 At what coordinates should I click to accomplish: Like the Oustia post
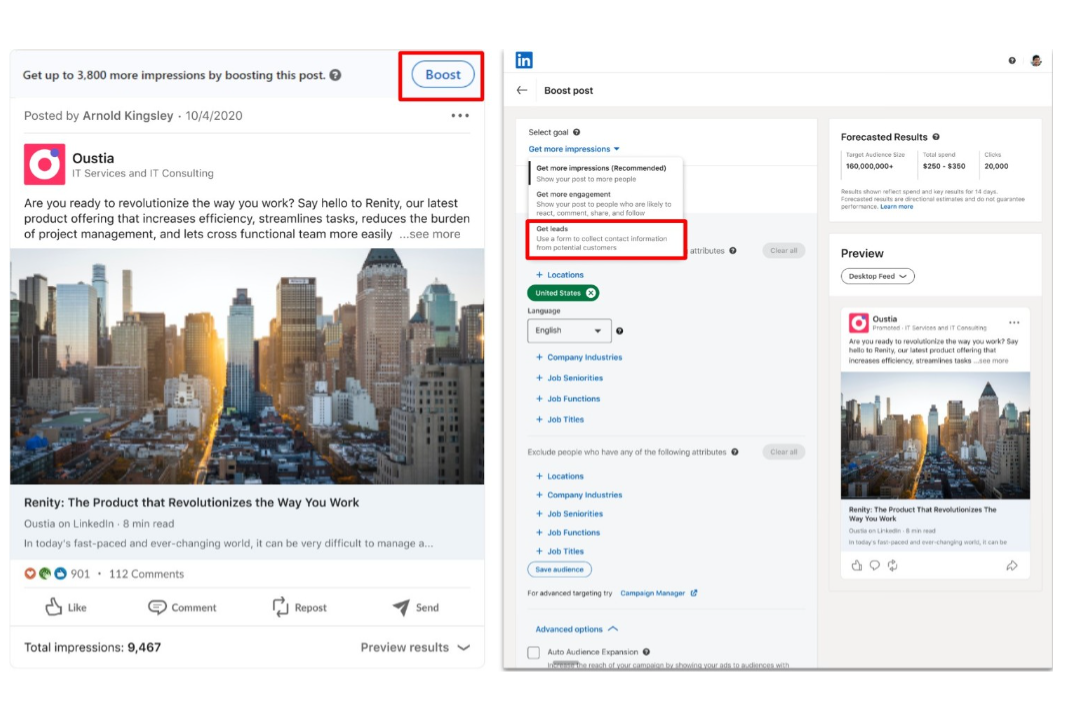click(66, 607)
